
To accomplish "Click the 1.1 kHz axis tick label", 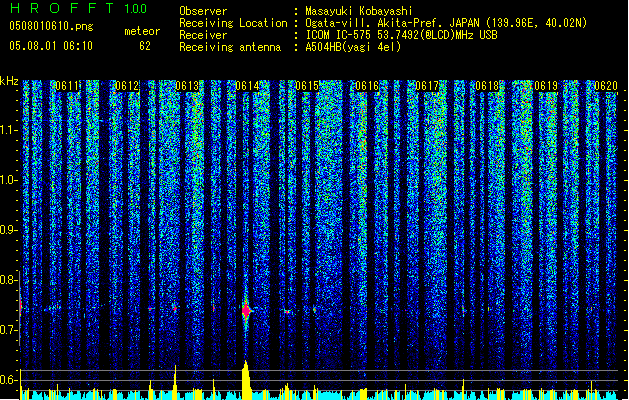I will tap(9, 130).
